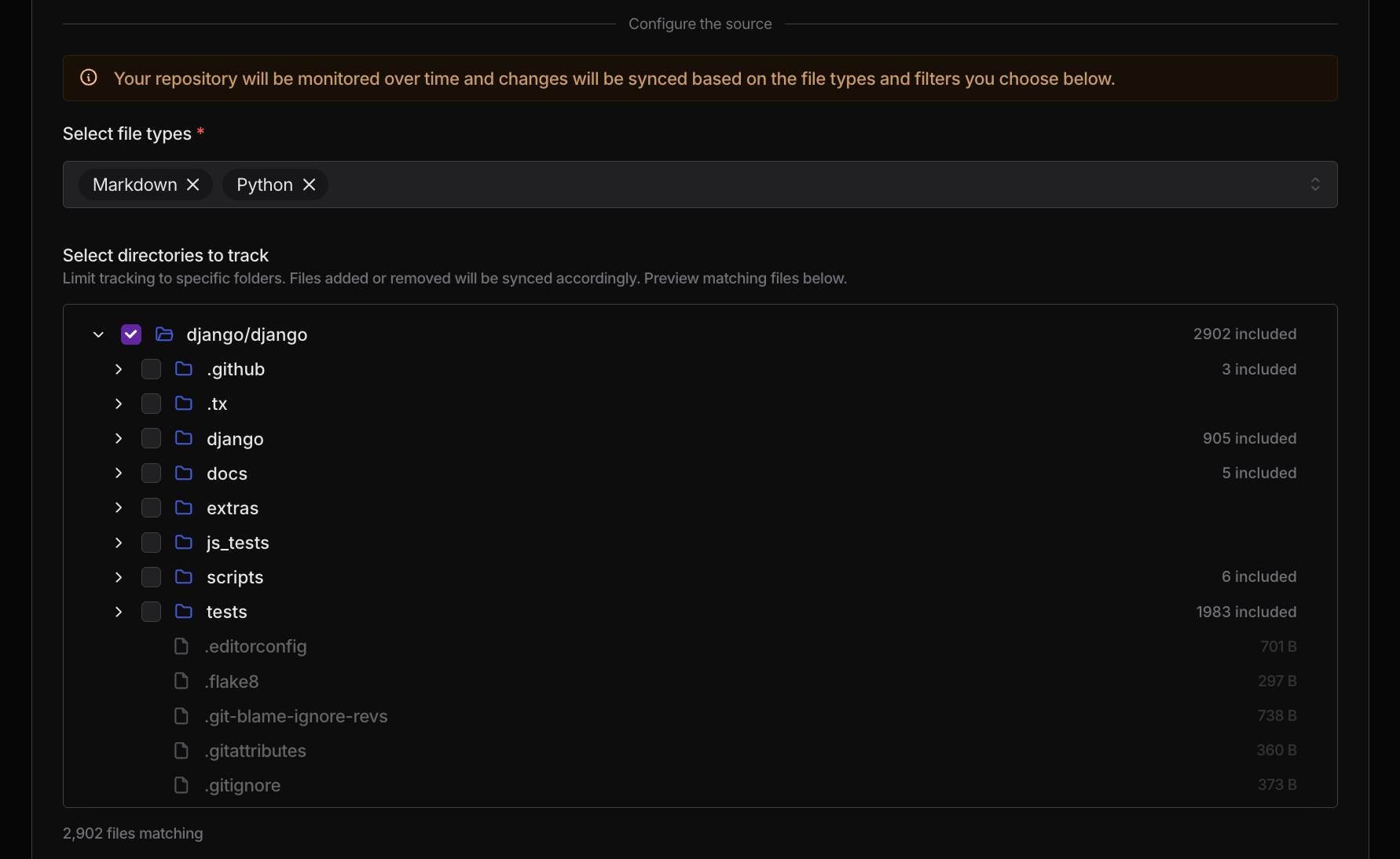Click the info icon in the warning banner
The image size is (1400, 859).
(88, 77)
